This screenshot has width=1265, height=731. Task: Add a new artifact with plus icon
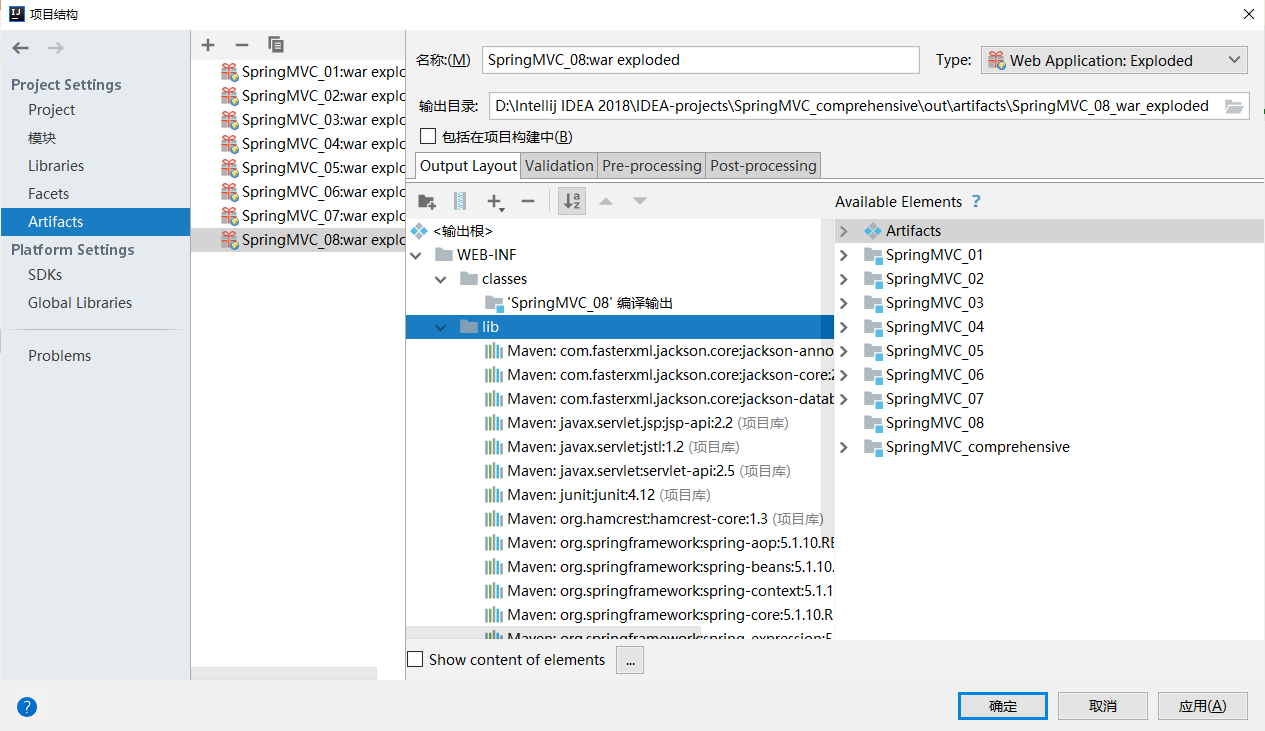[208, 45]
